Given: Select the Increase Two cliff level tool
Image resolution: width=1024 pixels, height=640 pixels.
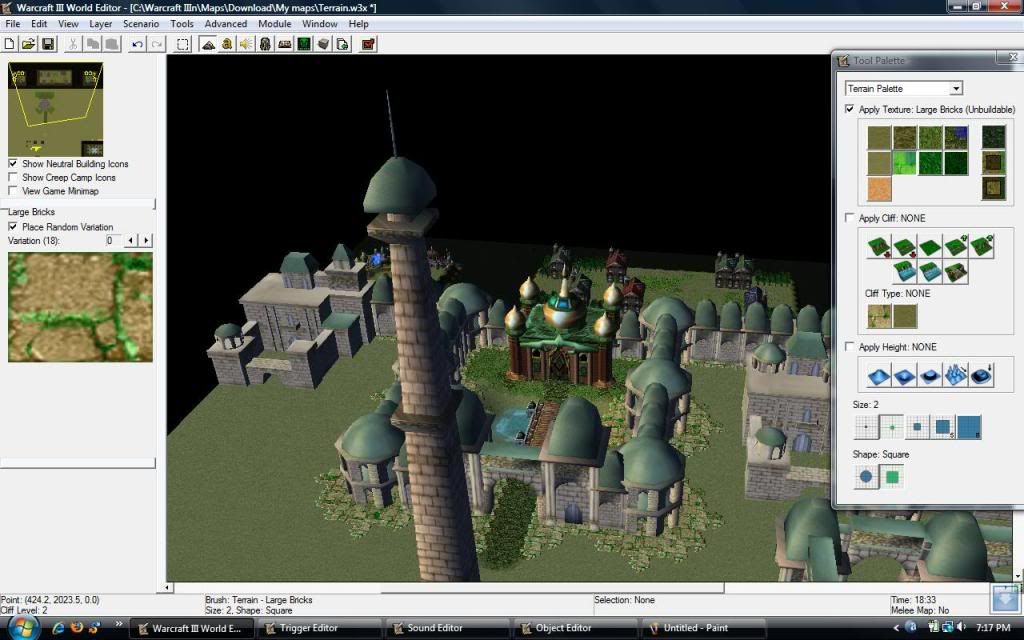Looking at the screenshot, I should pos(982,247).
